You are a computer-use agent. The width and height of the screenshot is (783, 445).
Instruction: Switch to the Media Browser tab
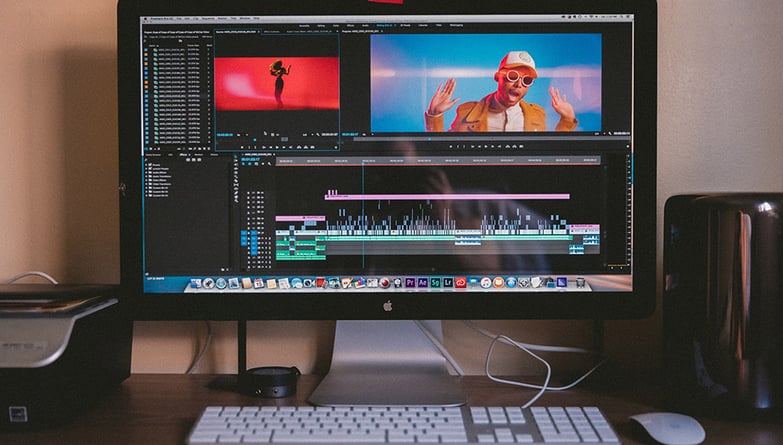click(153, 155)
